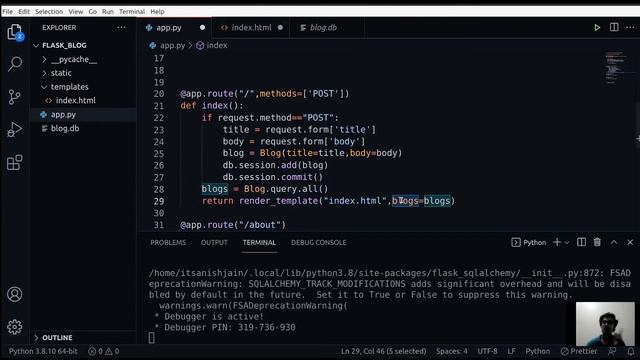The height and width of the screenshot is (360, 640).
Task: Open the Help menu
Action: (x=157, y=11)
